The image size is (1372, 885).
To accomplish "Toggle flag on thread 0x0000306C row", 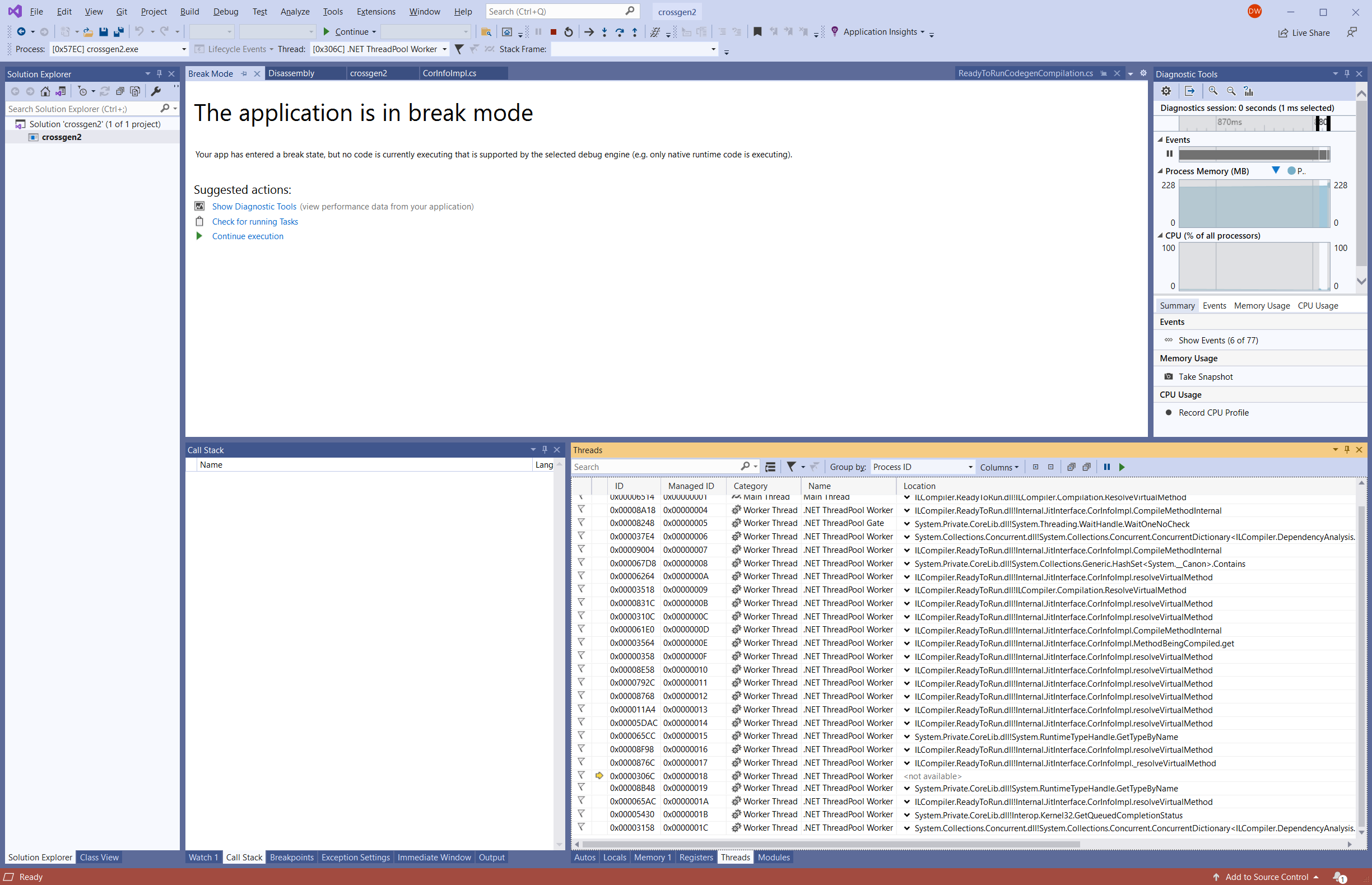I will tap(581, 776).
